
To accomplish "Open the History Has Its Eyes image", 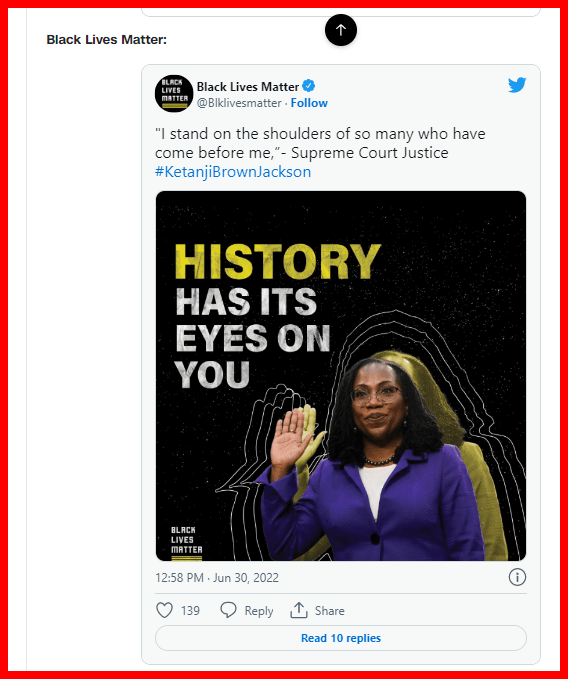I will click(x=341, y=376).
